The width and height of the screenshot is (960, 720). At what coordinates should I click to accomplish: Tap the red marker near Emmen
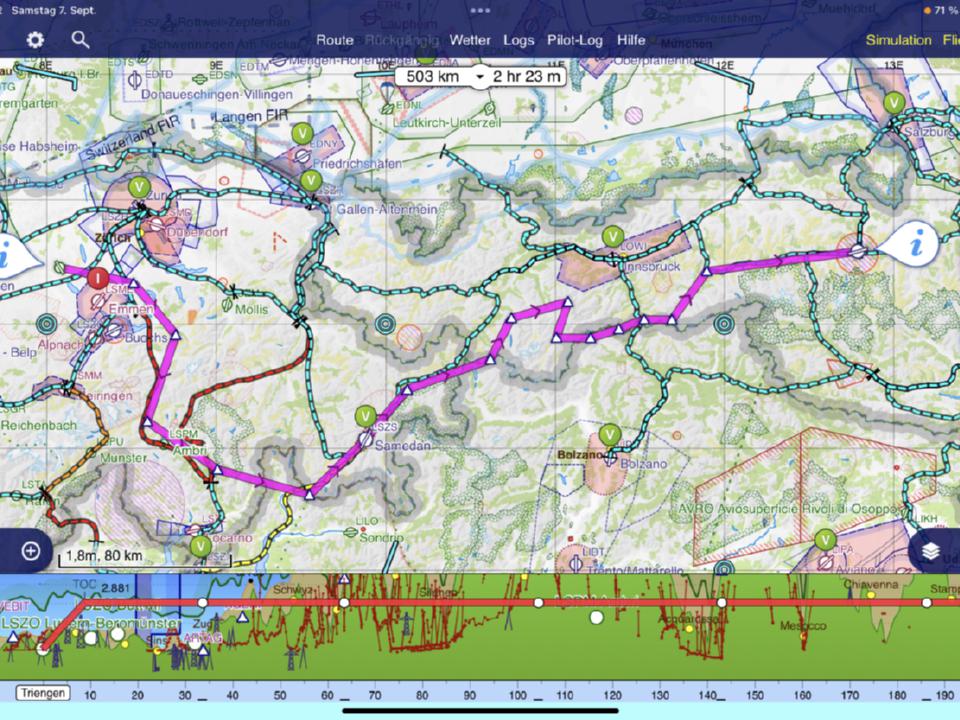[x=97, y=277]
